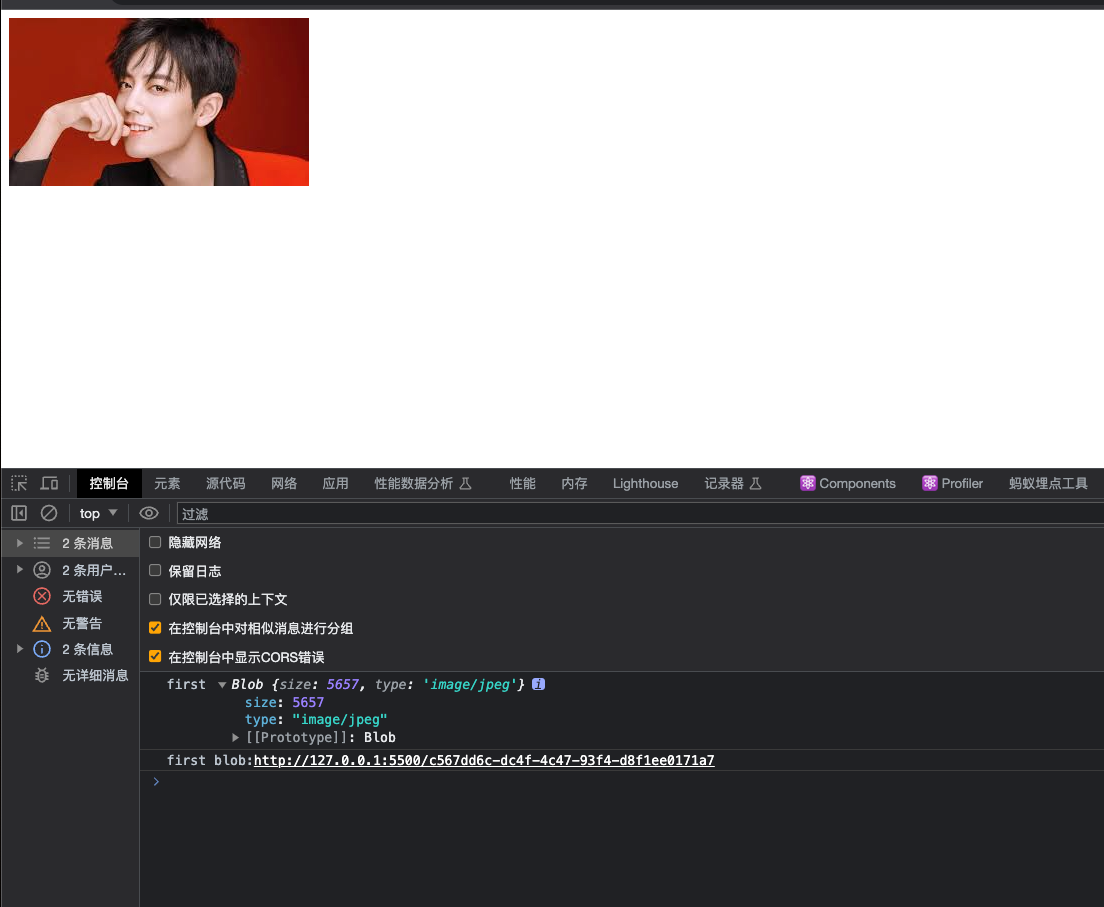This screenshot has width=1104, height=907.
Task: Open the top frame context dropdown
Action: click(x=97, y=513)
